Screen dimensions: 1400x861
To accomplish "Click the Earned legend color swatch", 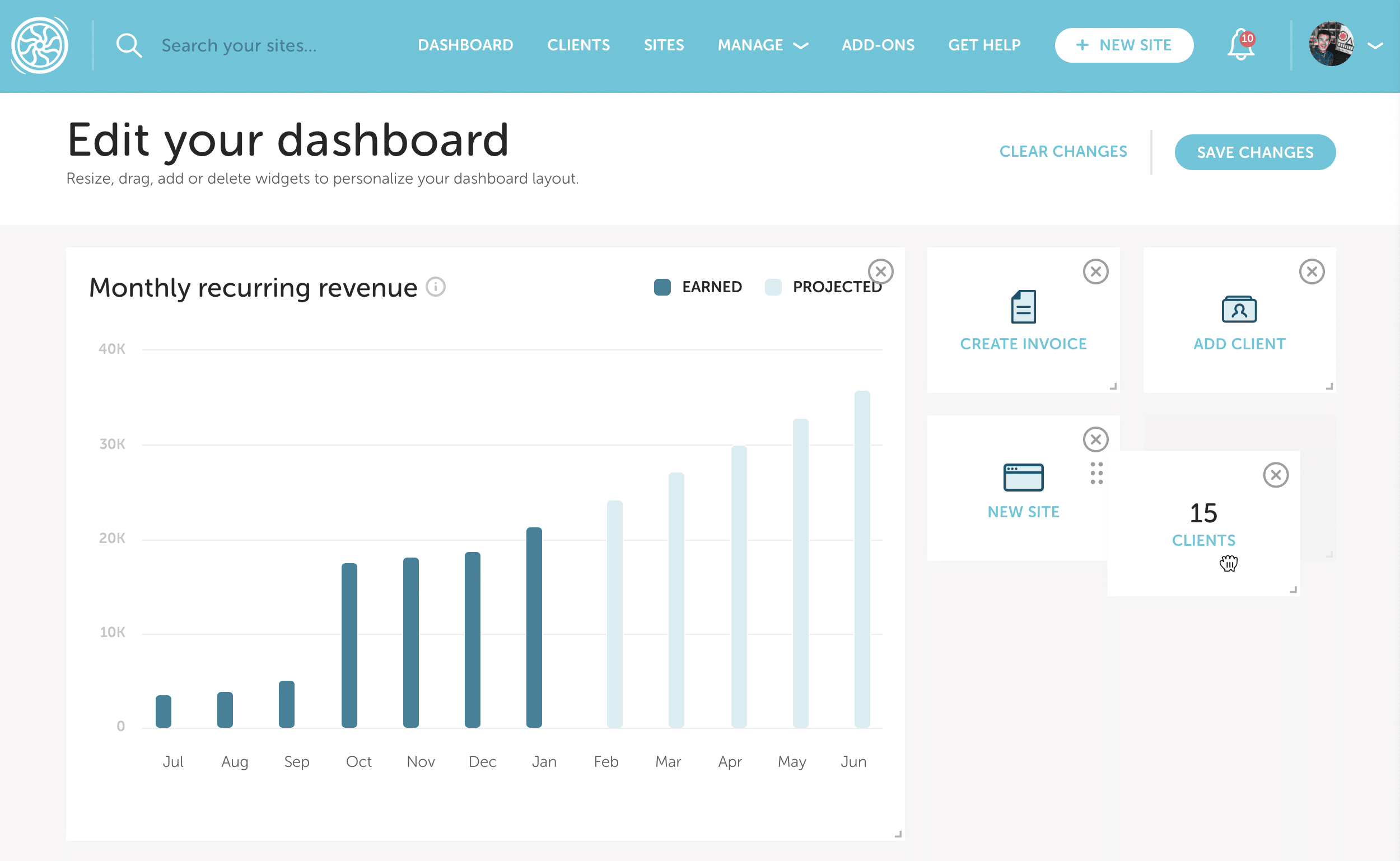I will pos(662,287).
